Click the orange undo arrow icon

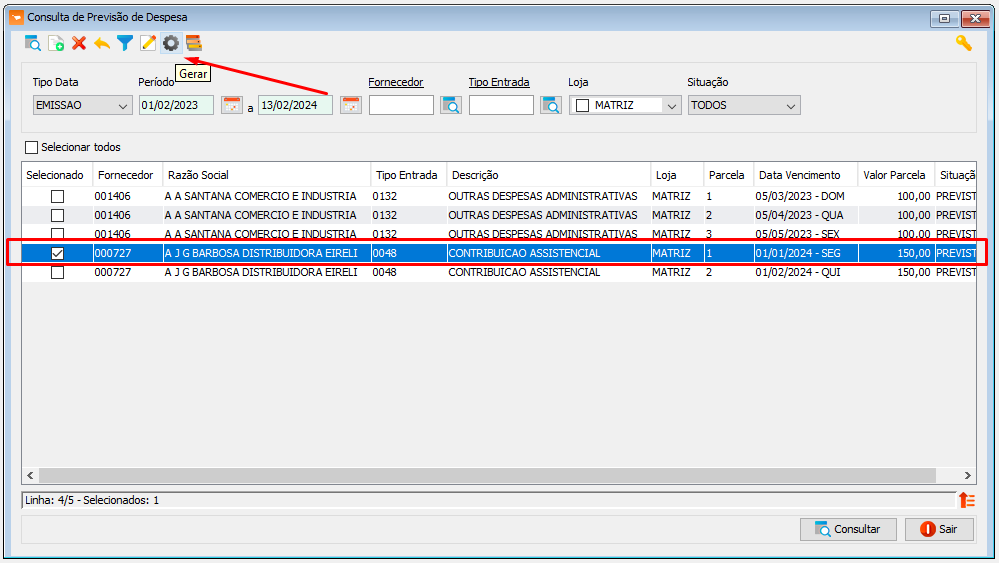pos(102,43)
